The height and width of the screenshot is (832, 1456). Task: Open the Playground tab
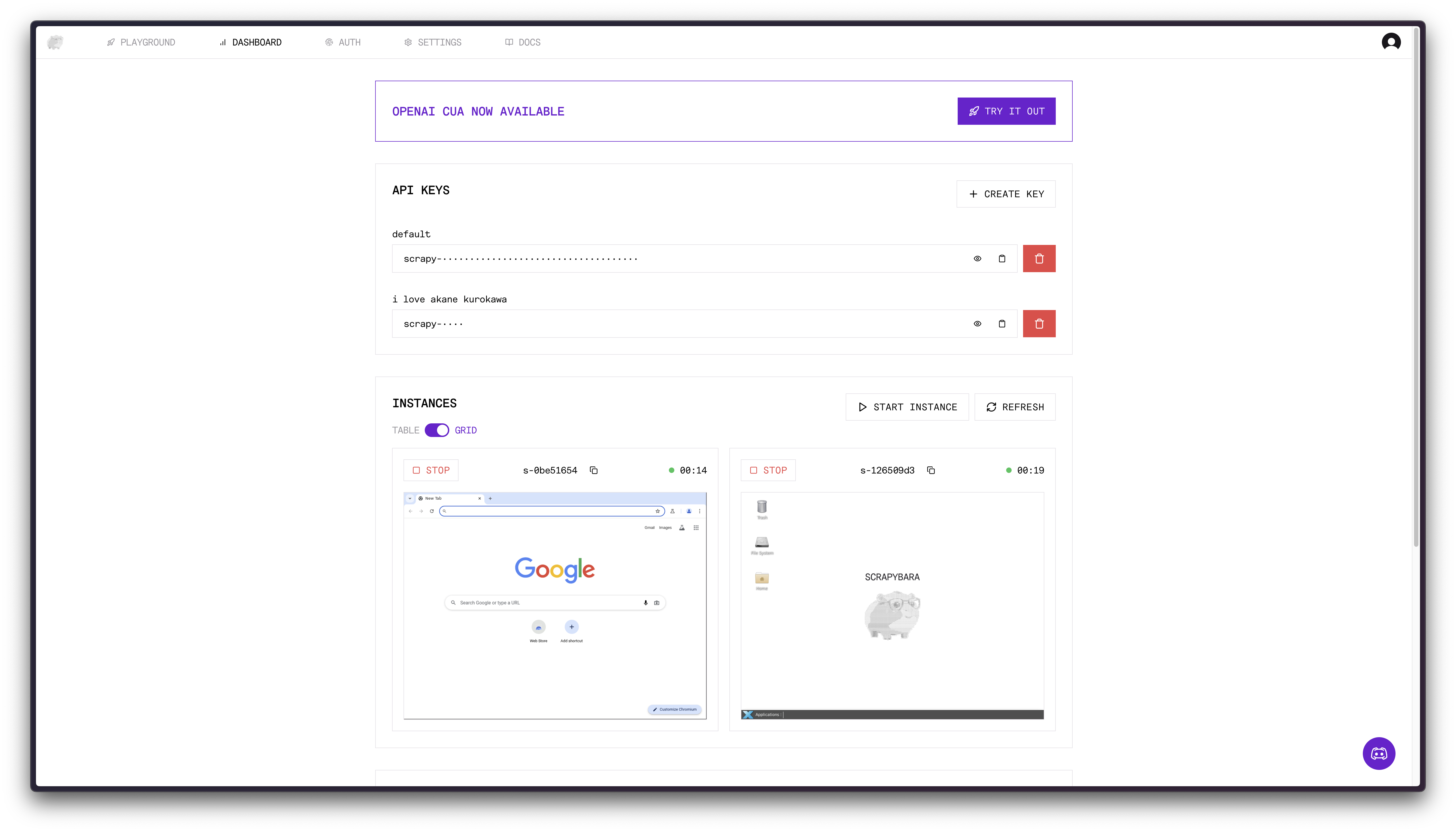click(141, 42)
